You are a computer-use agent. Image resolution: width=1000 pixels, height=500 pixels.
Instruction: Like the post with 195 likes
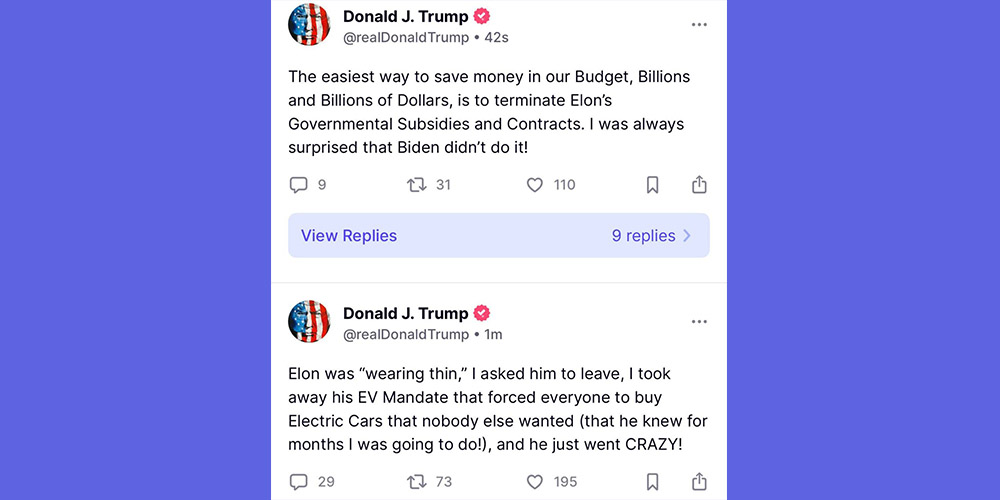[x=535, y=481]
